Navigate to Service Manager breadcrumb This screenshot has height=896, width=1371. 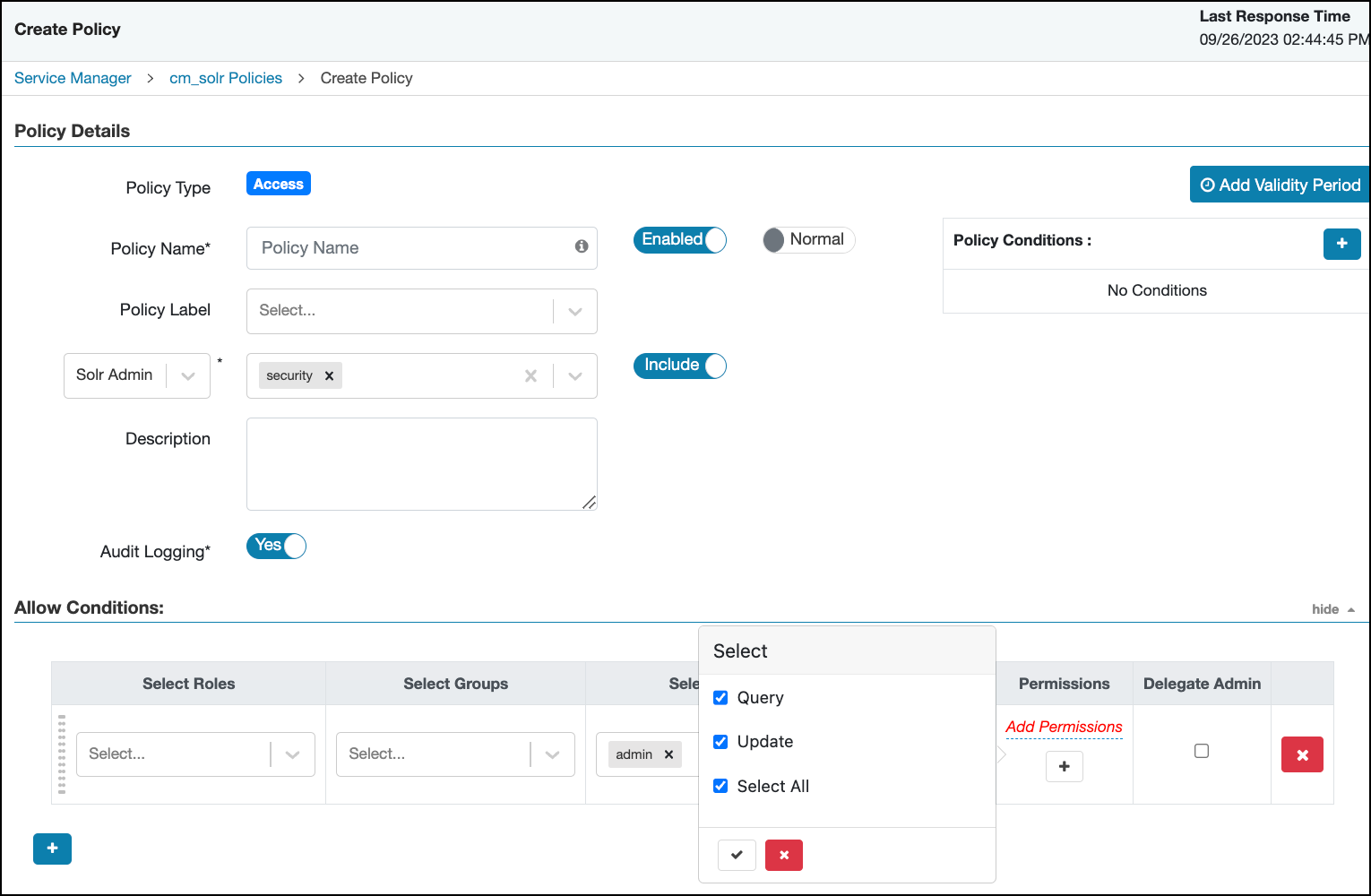pos(73,78)
